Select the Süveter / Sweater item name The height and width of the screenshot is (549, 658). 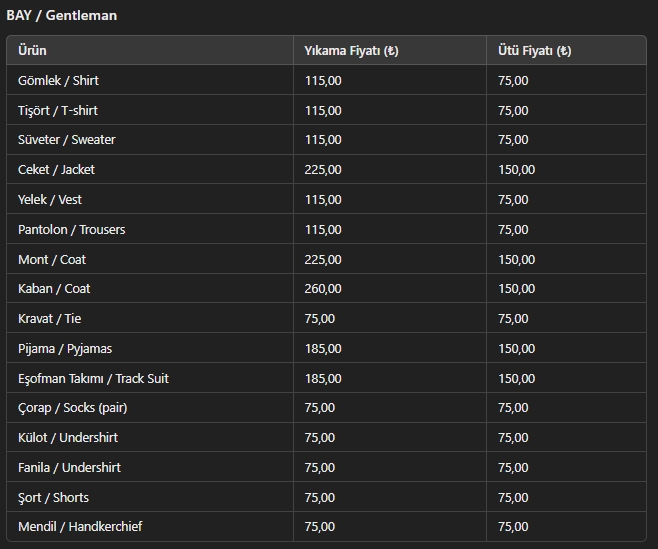66,140
